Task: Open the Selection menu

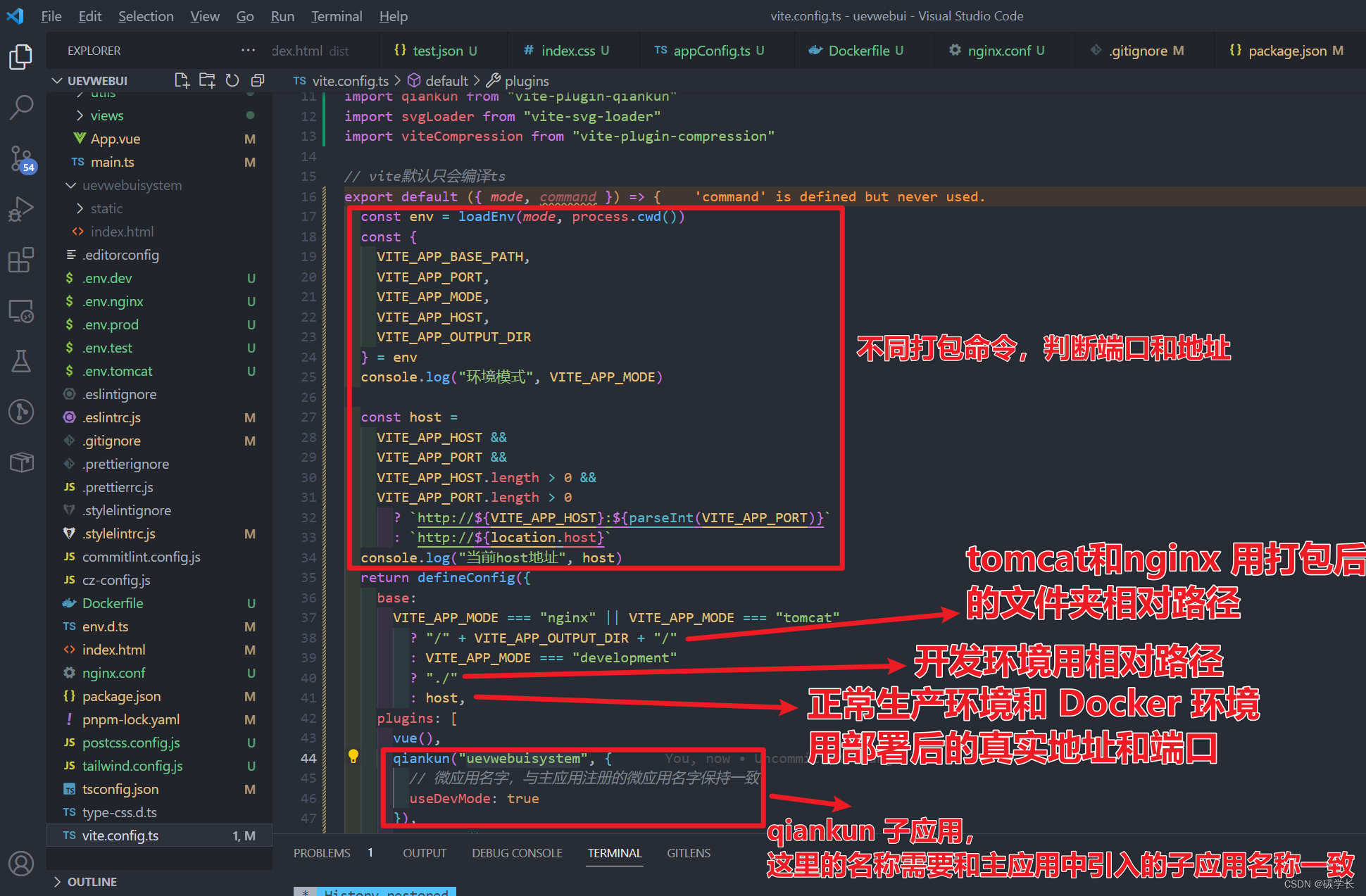Action: [146, 15]
